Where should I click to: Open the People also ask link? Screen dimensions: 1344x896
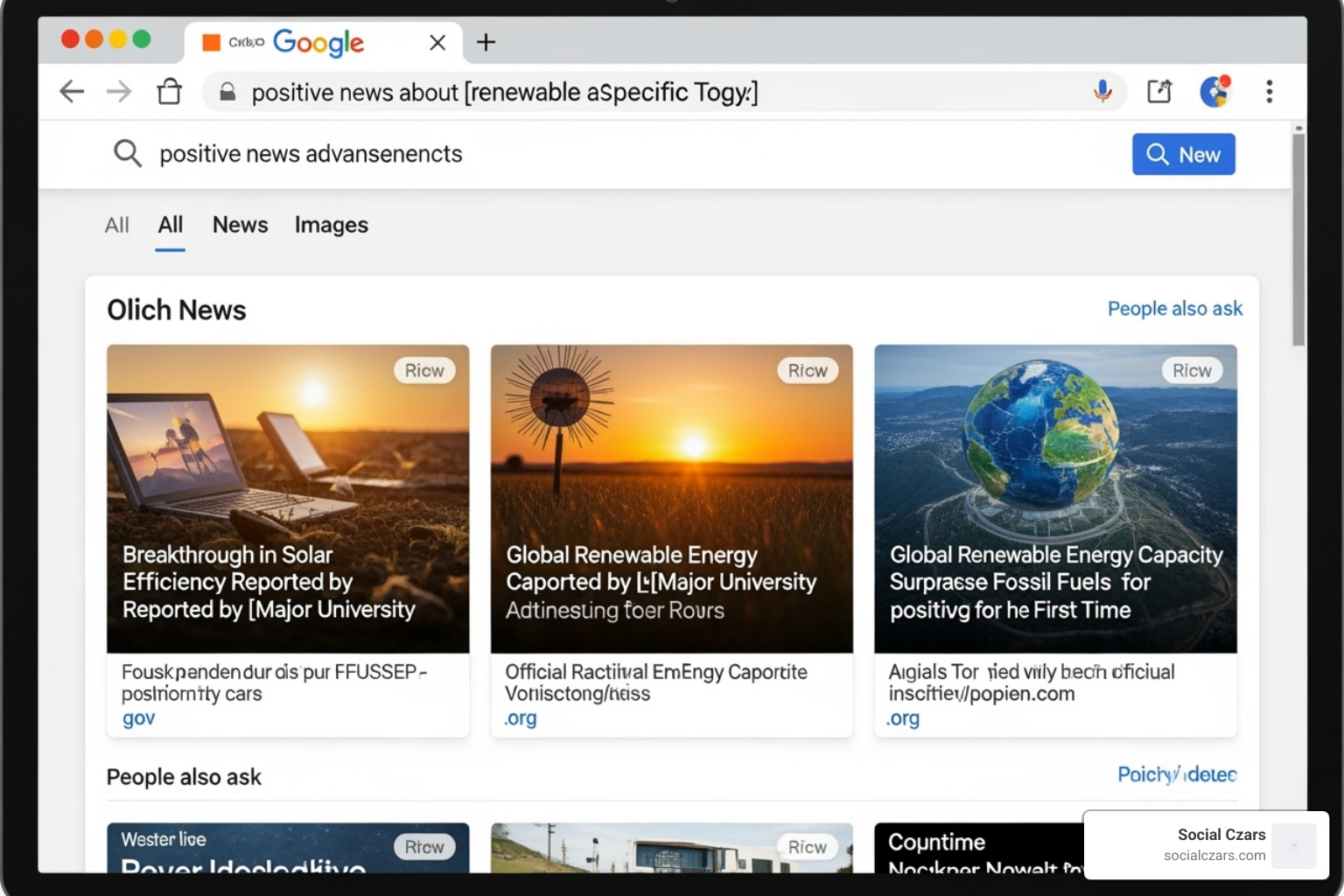1174,308
